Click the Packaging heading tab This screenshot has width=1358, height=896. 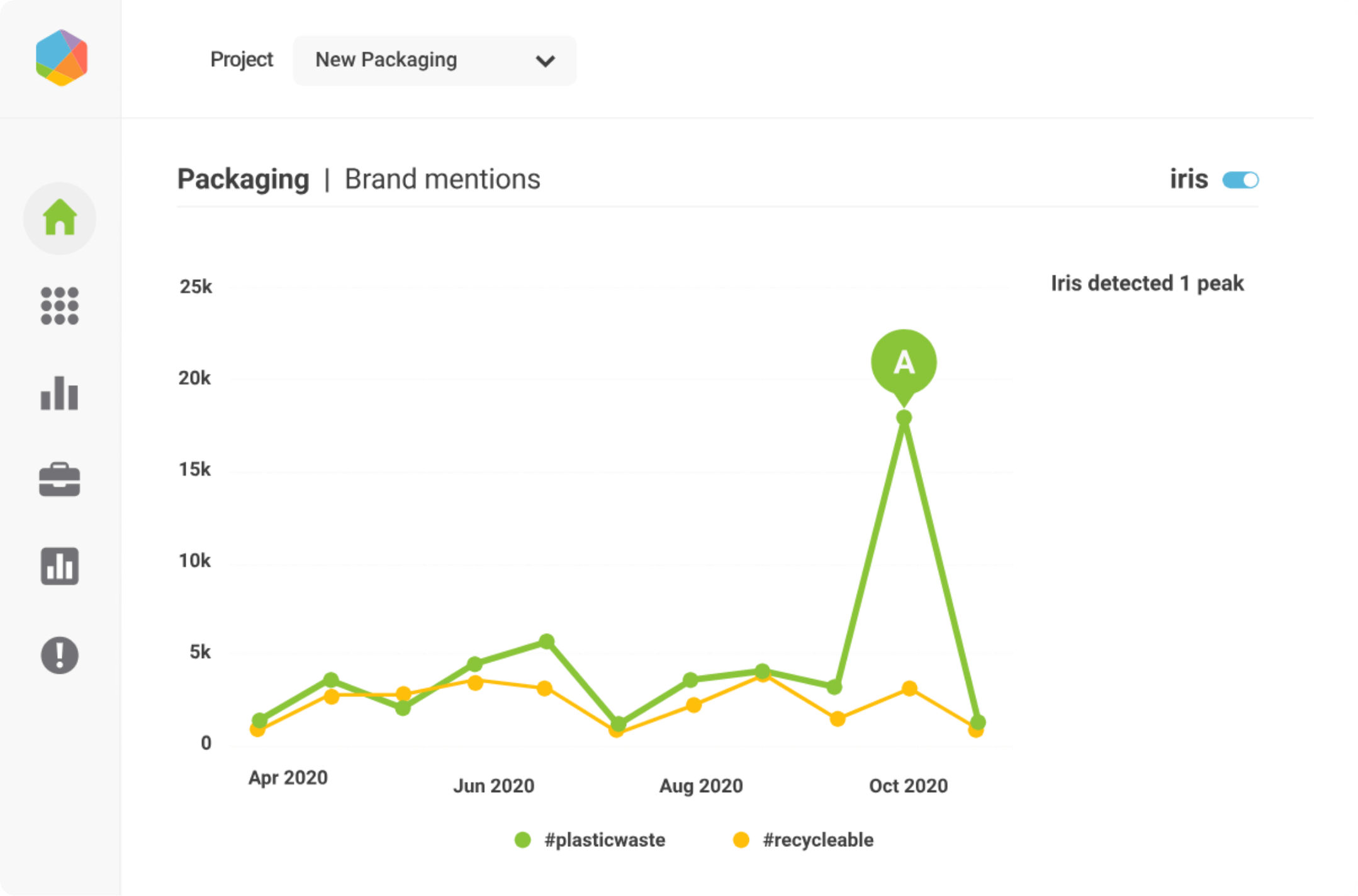point(244,179)
